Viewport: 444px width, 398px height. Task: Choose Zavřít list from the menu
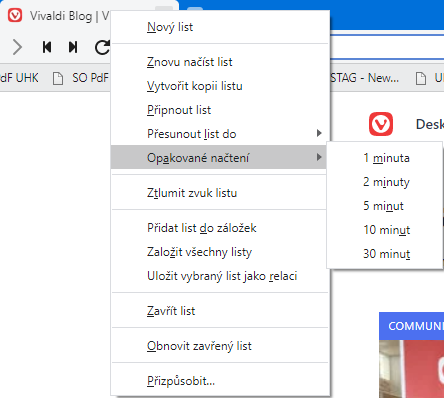point(220,311)
